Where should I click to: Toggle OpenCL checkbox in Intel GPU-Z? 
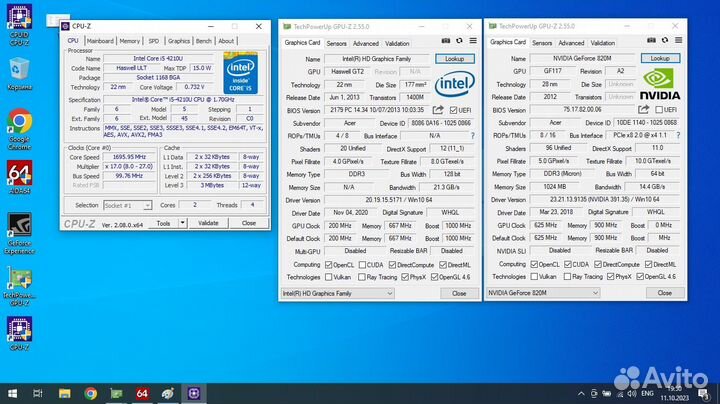point(328,265)
